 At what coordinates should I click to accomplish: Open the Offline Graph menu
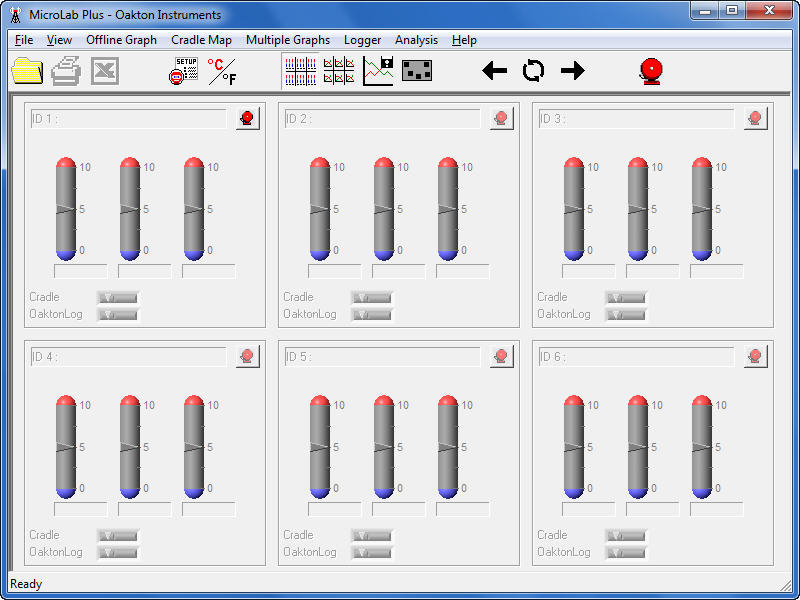click(121, 40)
